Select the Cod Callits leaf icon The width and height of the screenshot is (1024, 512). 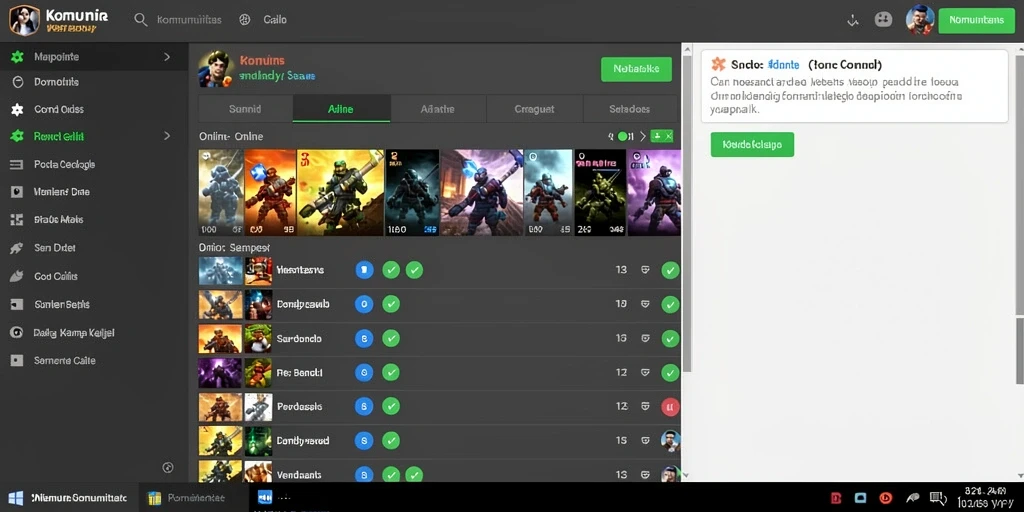(x=16, y=276)
